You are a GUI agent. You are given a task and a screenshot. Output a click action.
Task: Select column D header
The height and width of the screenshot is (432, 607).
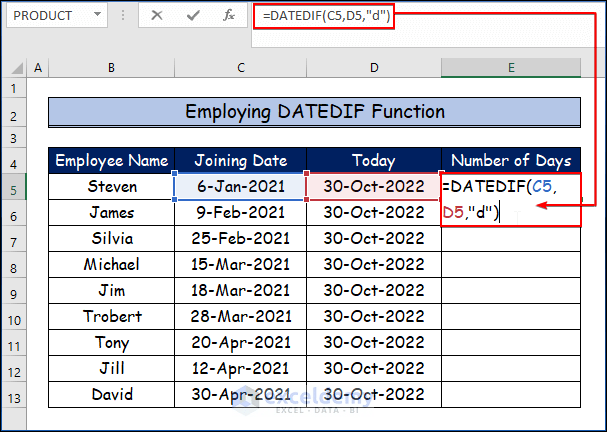pos(374,68)
